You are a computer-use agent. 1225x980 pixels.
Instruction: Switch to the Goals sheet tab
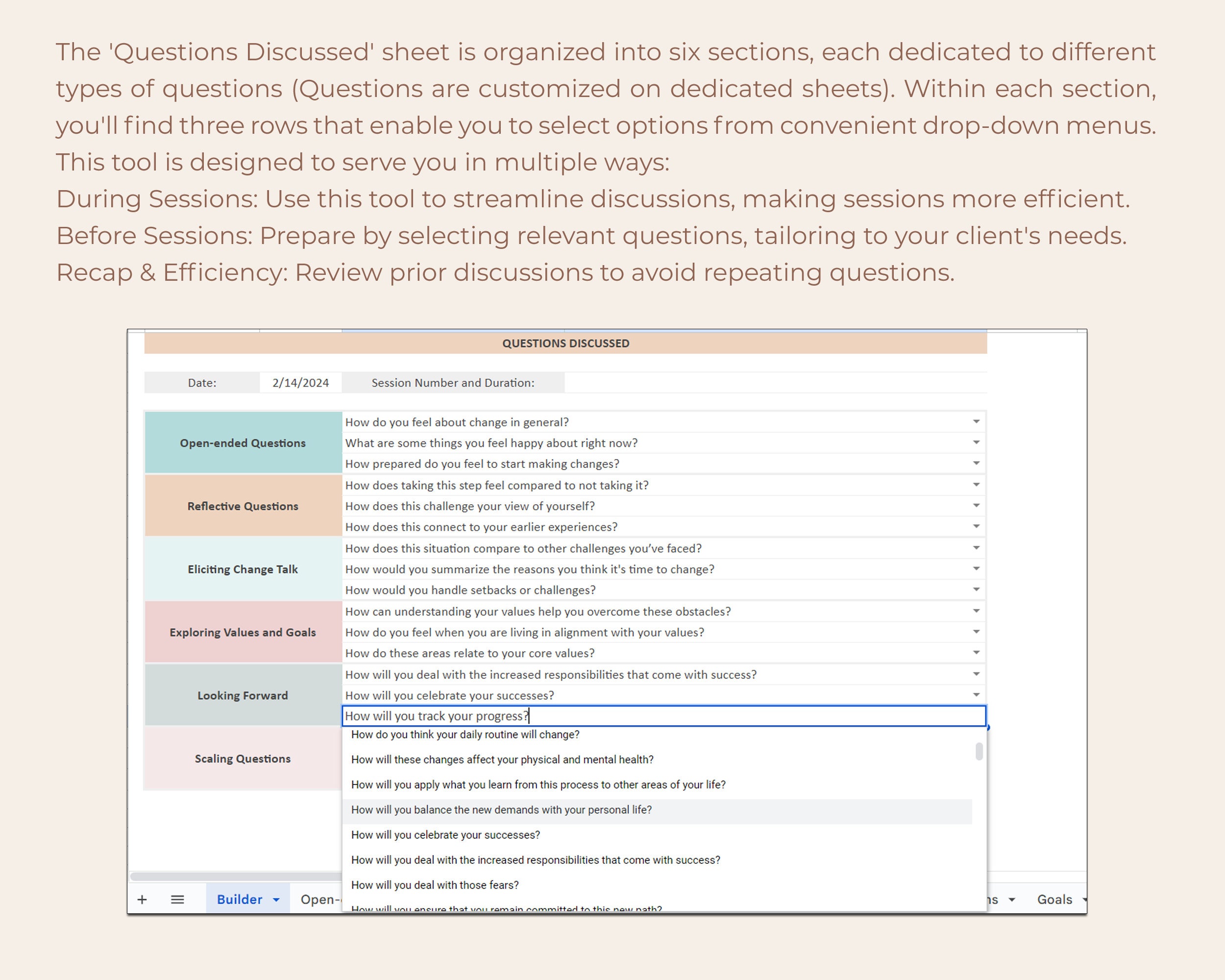[1055, 899]
